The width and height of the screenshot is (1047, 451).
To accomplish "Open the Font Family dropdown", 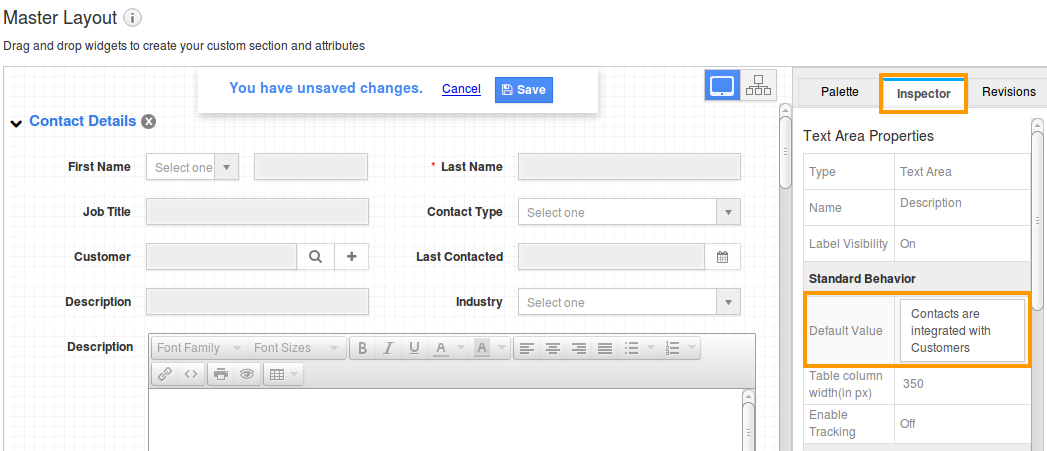I will 199,348.
